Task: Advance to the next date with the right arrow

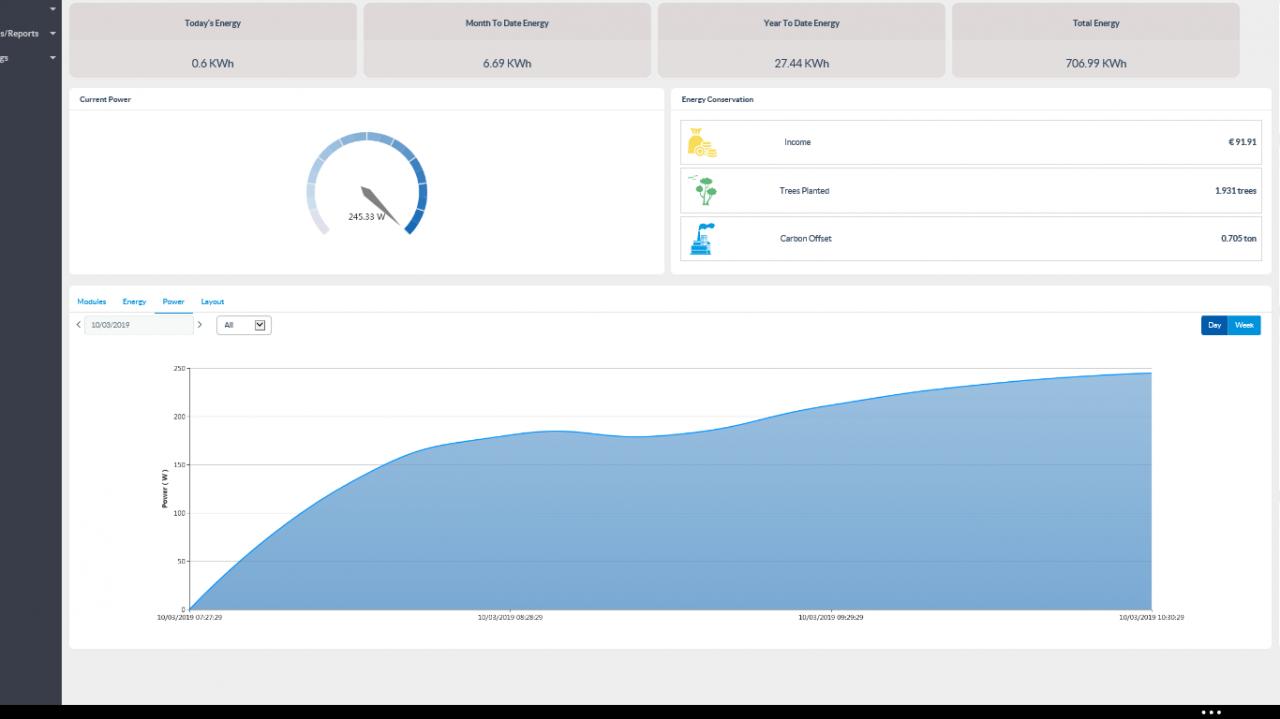Action: click(200, 325)
